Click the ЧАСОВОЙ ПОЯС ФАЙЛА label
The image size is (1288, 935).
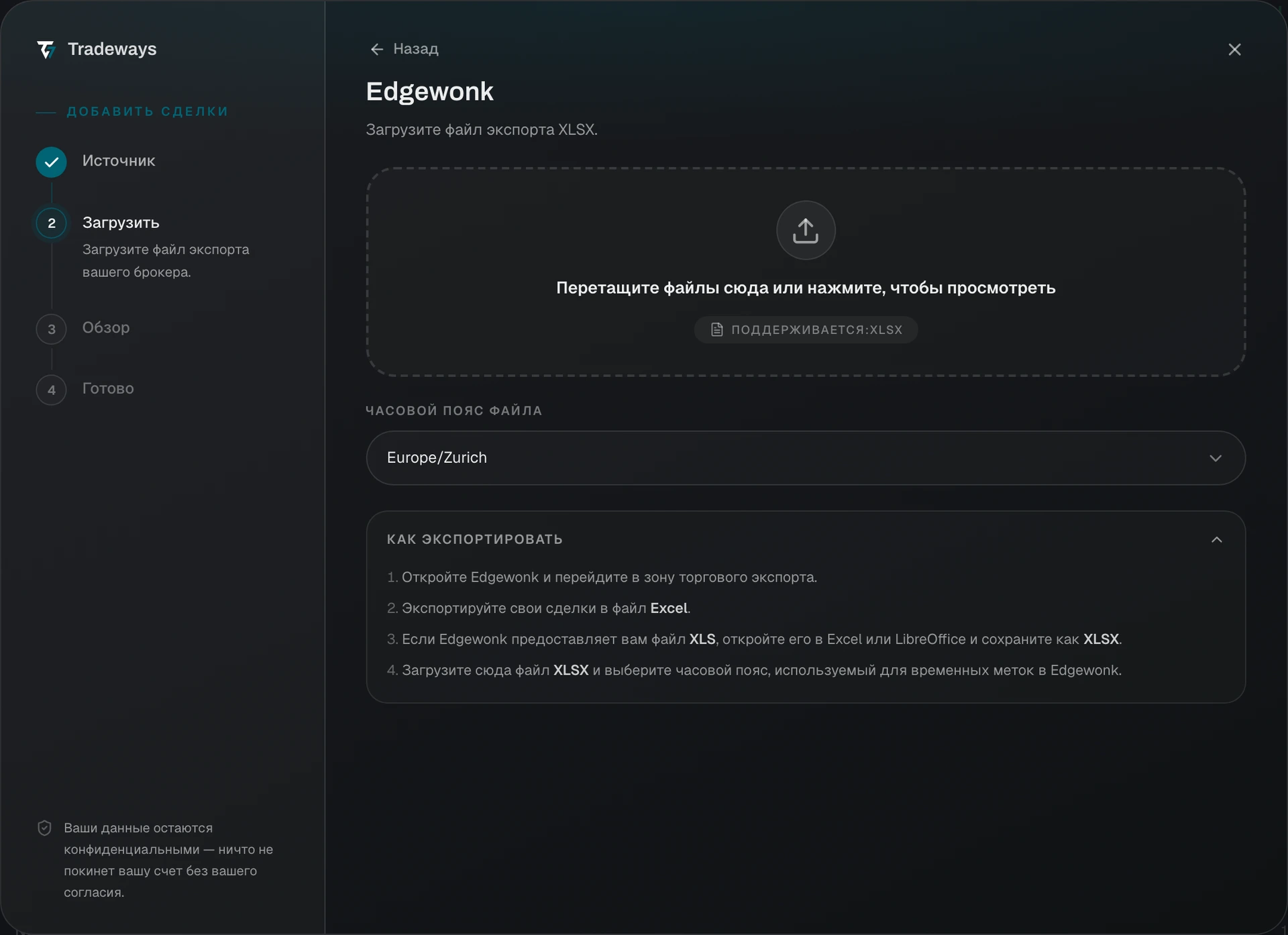tap(454, 410)
